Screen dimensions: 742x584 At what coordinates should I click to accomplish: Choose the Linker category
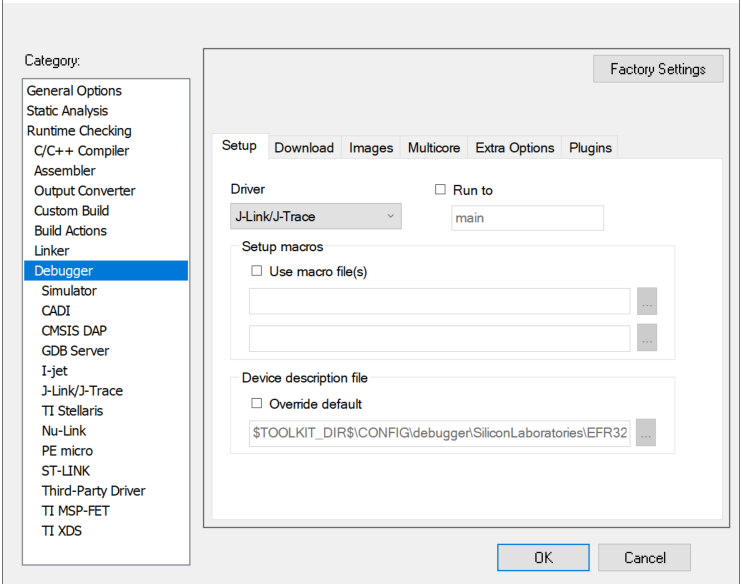click(x=52, y=251)
